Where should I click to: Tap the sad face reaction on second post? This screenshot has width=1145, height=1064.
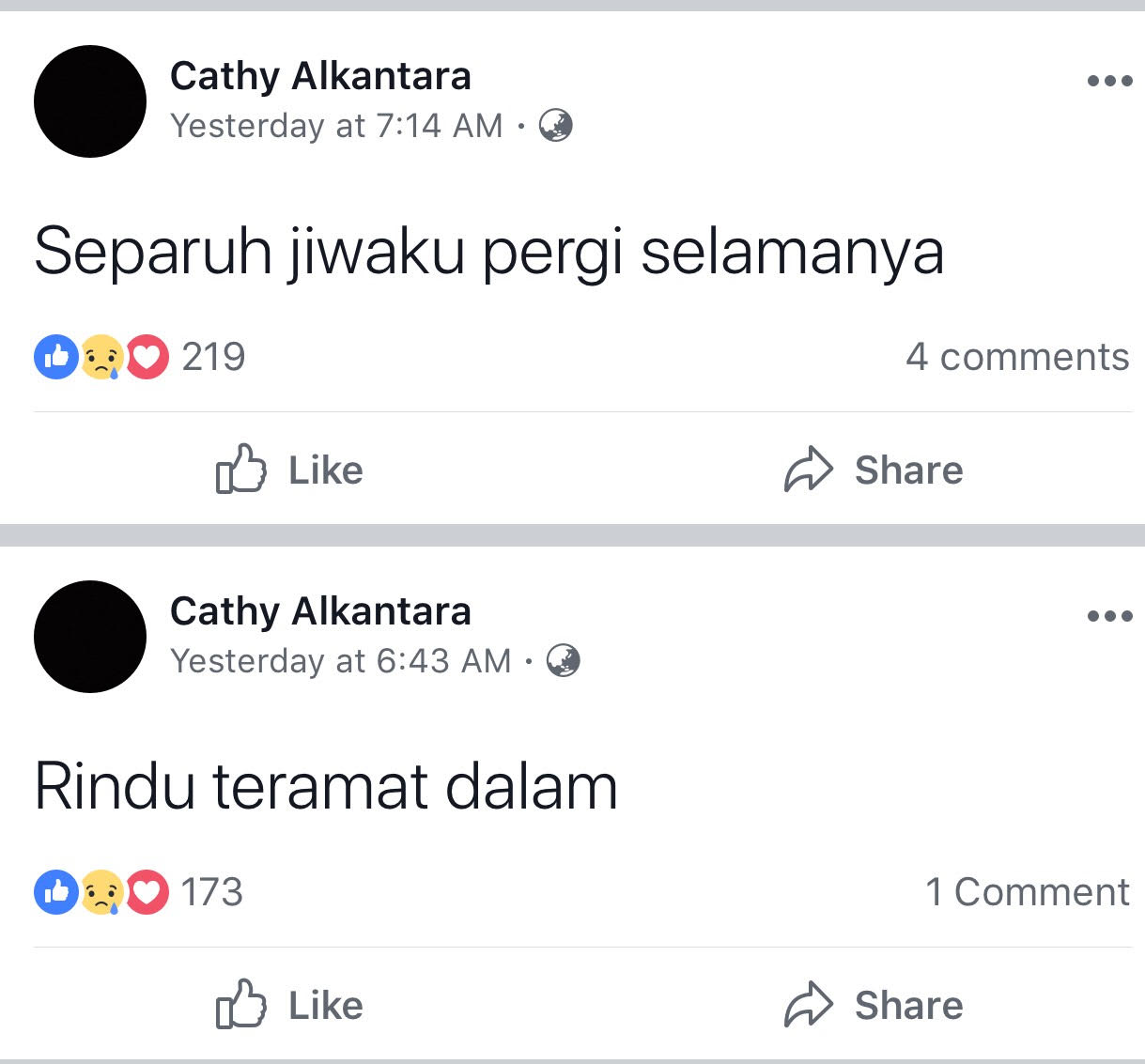click(x=101, y=893)
